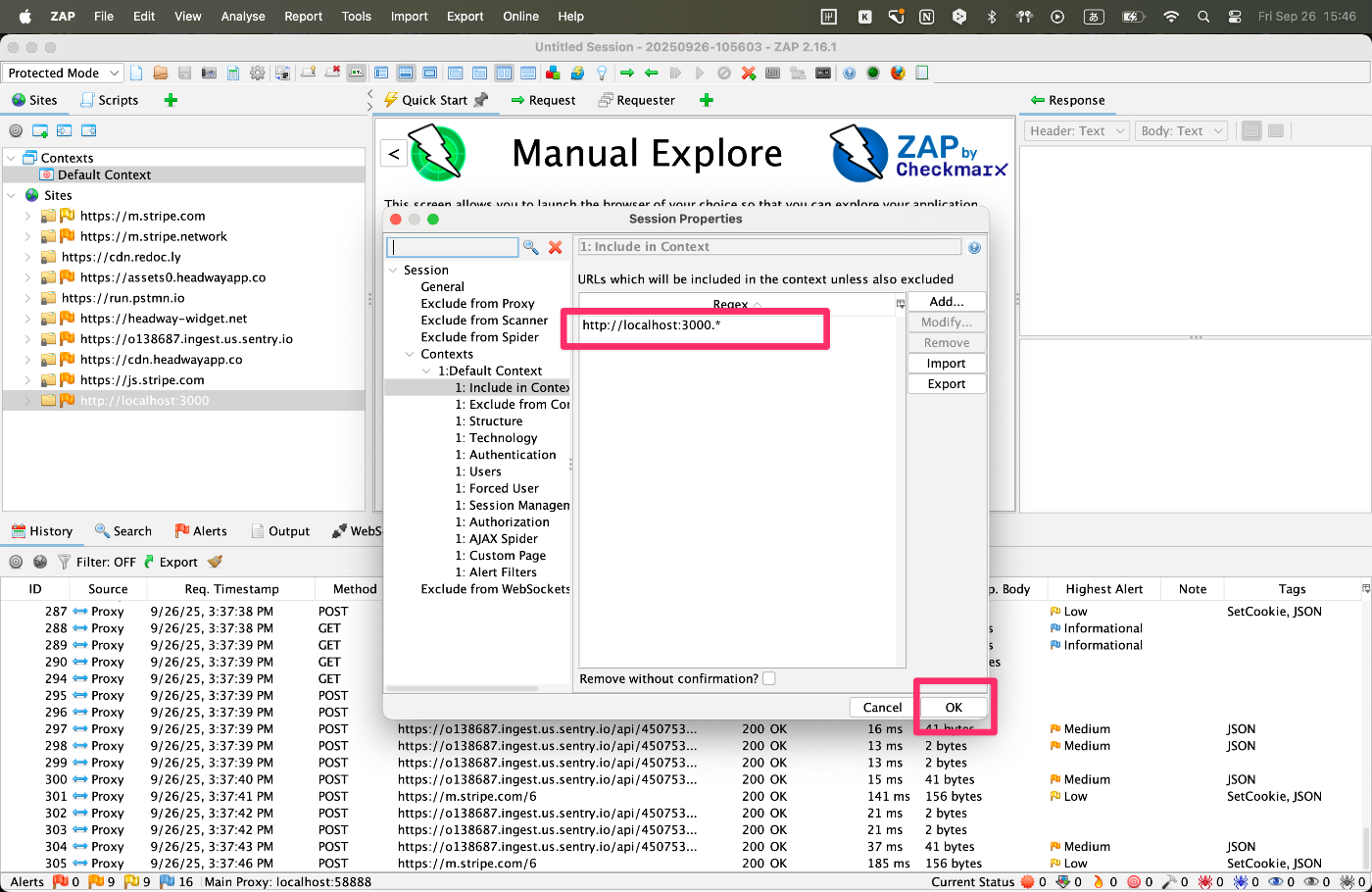1372x892 pixels.
Task: Click the dialog tree search field
Action: click(x=452, y=247)
